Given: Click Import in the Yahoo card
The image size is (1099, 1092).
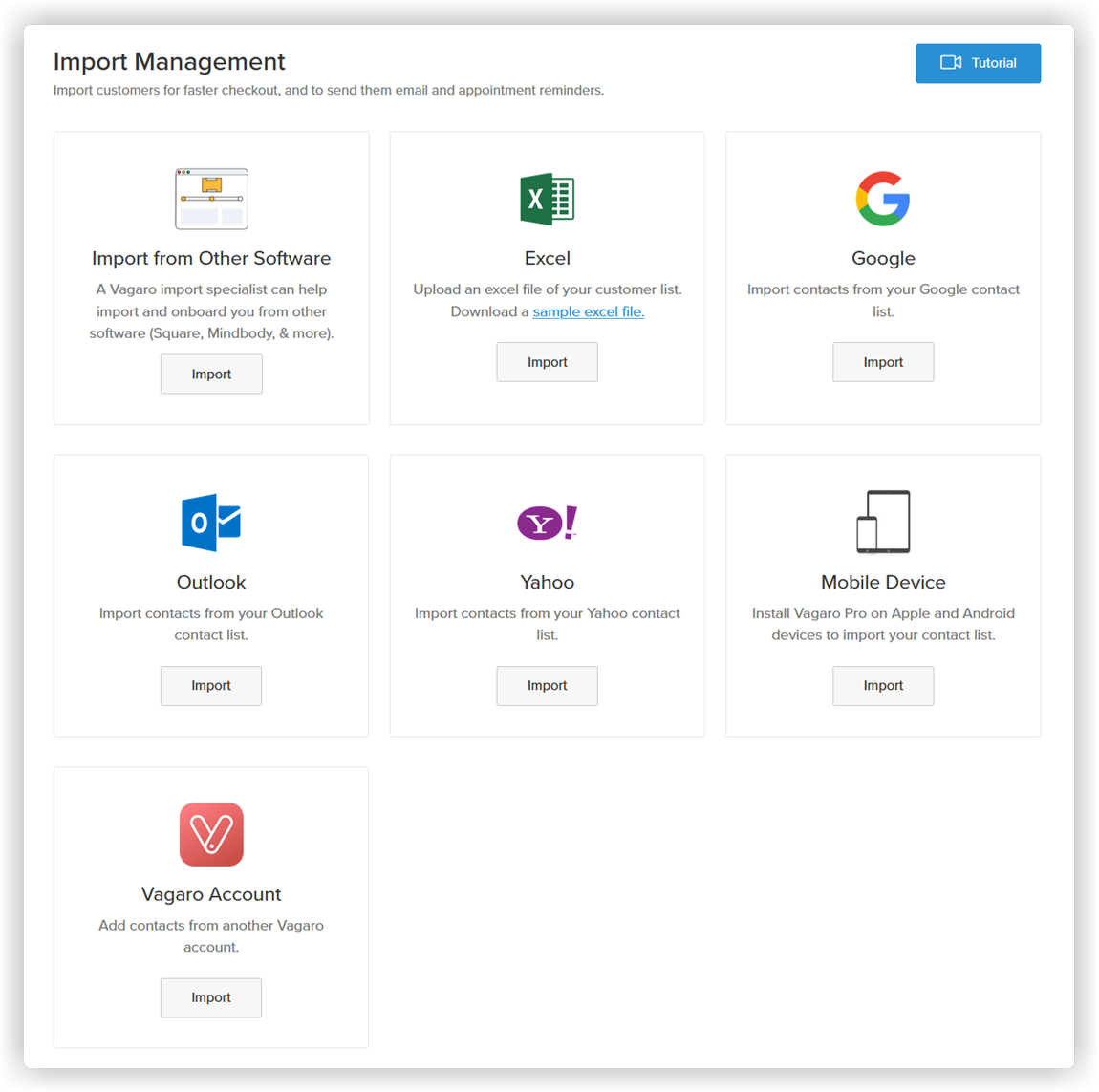Looking at the screenshot, I should pyautogui.click(x=547, y=685).
